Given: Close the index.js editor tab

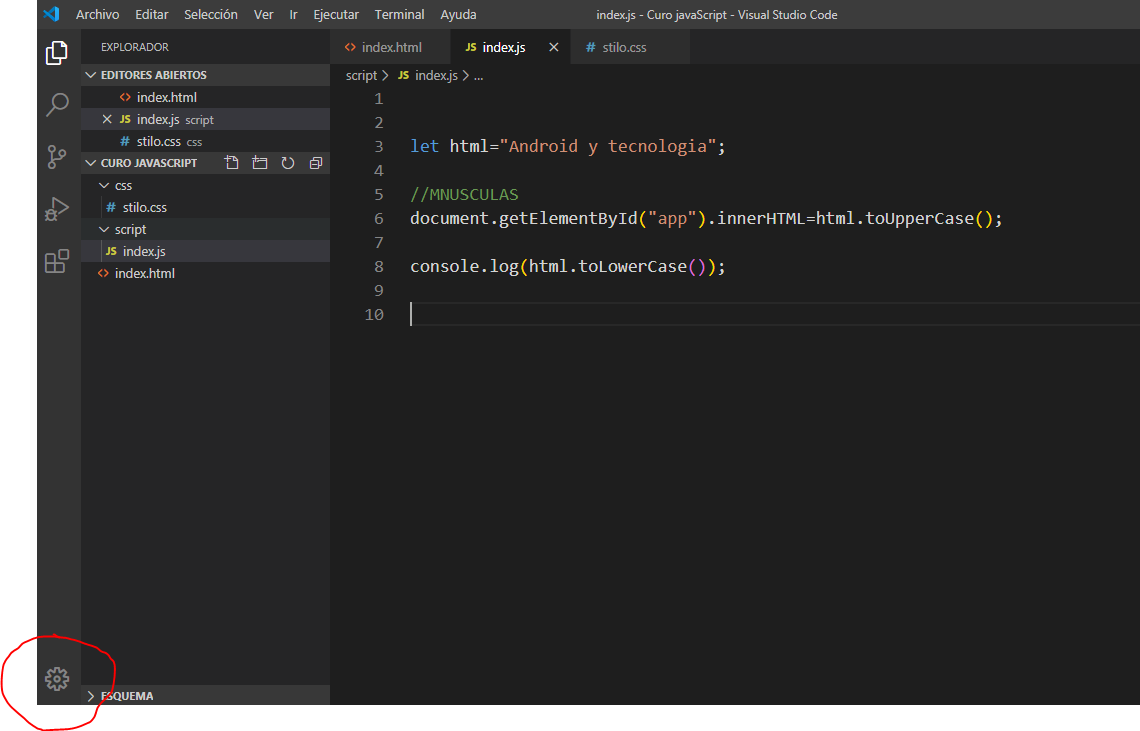Looking at the screenshot, I should (x=554, y=47).
